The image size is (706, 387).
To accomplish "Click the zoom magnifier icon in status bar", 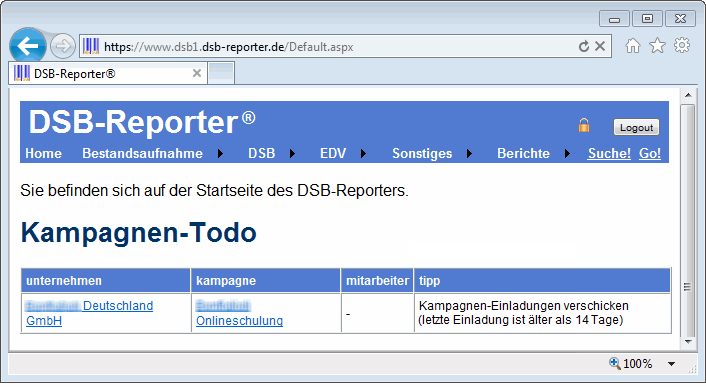I will [x=615, y=363].
